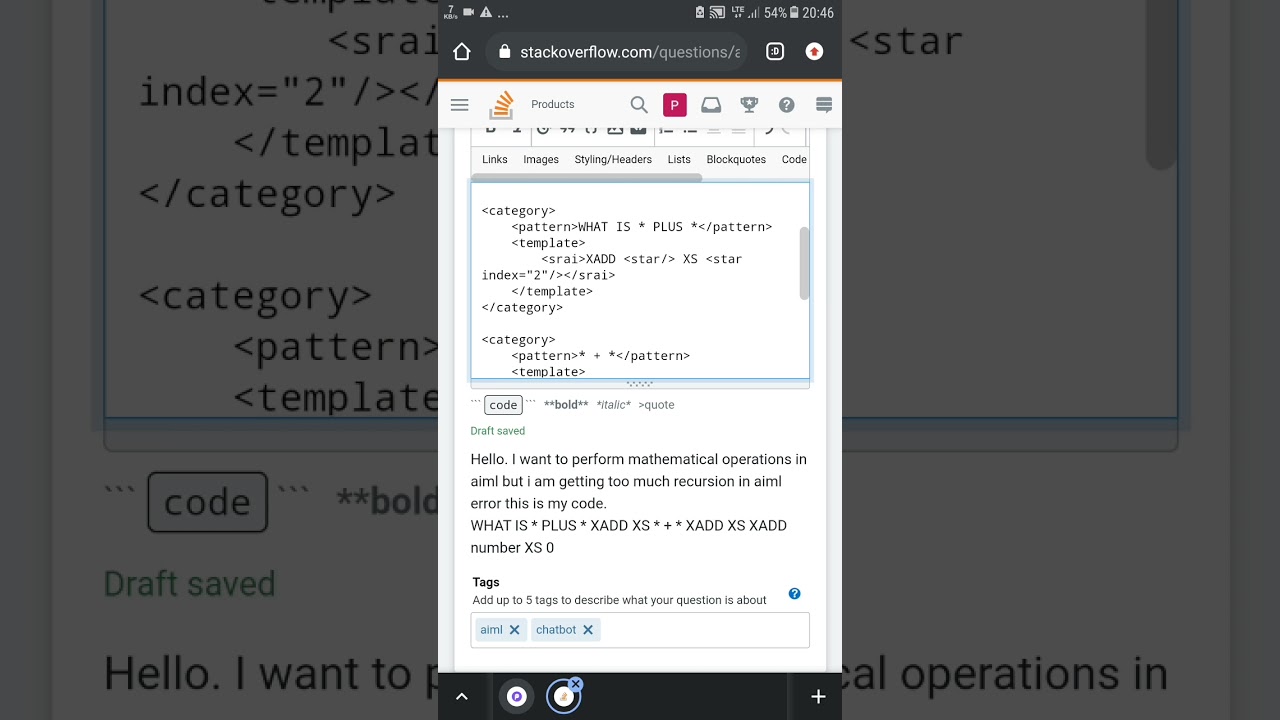Screen dimensions: 1280x720
Task: Switch to the Images help tab
Action: [x=541, y=159]
